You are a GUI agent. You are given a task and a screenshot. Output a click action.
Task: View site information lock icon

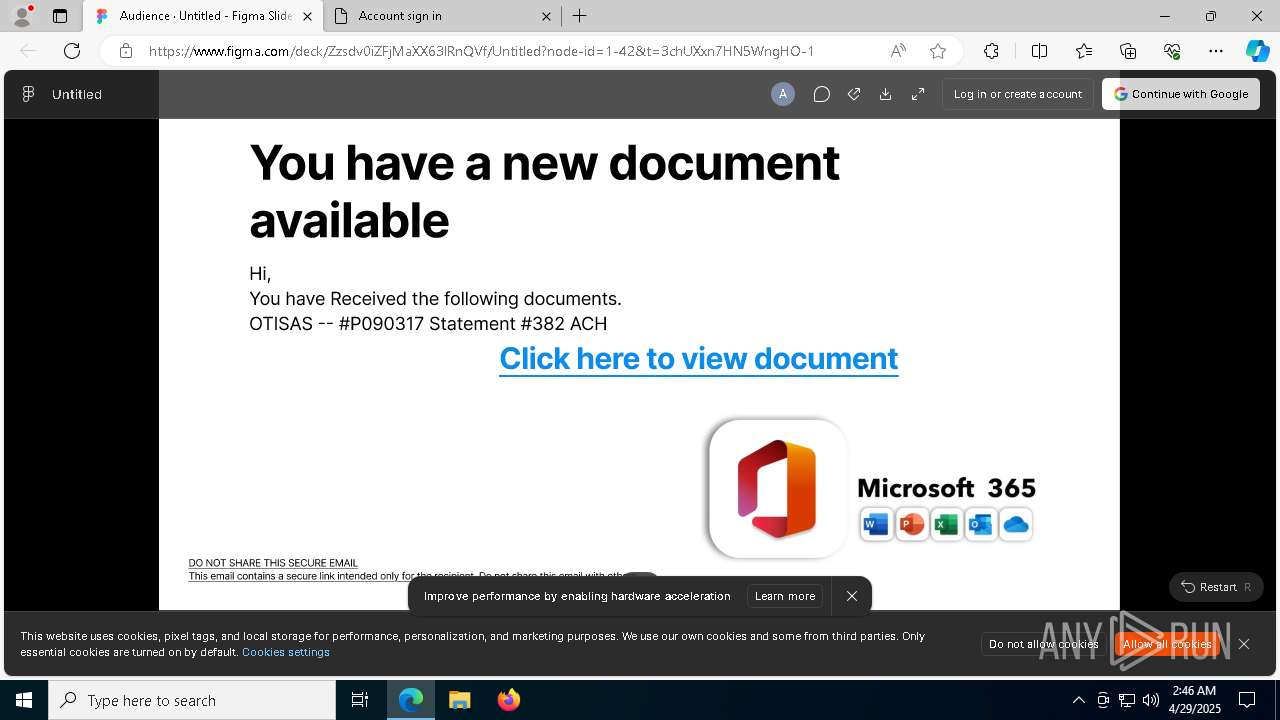click(125, 51)
